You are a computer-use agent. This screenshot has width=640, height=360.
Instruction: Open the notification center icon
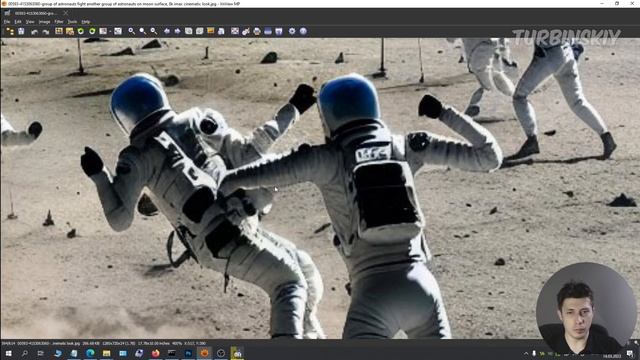click(x=631, y=353)
